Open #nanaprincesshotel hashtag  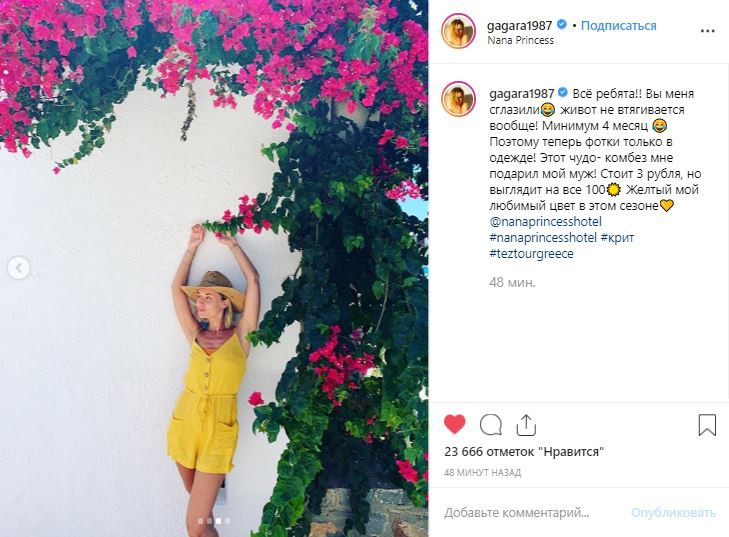[x=543, y=238]
